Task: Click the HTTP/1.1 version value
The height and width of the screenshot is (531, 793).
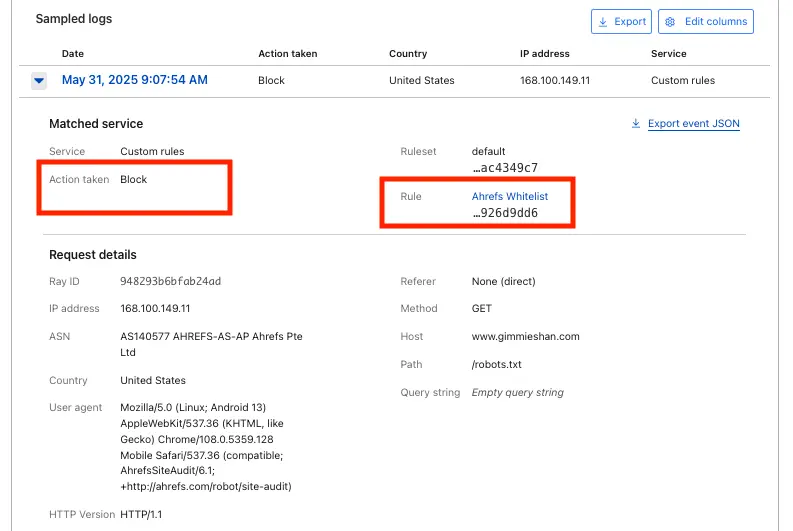Action: pyautogui.click(x=141, y=514)
